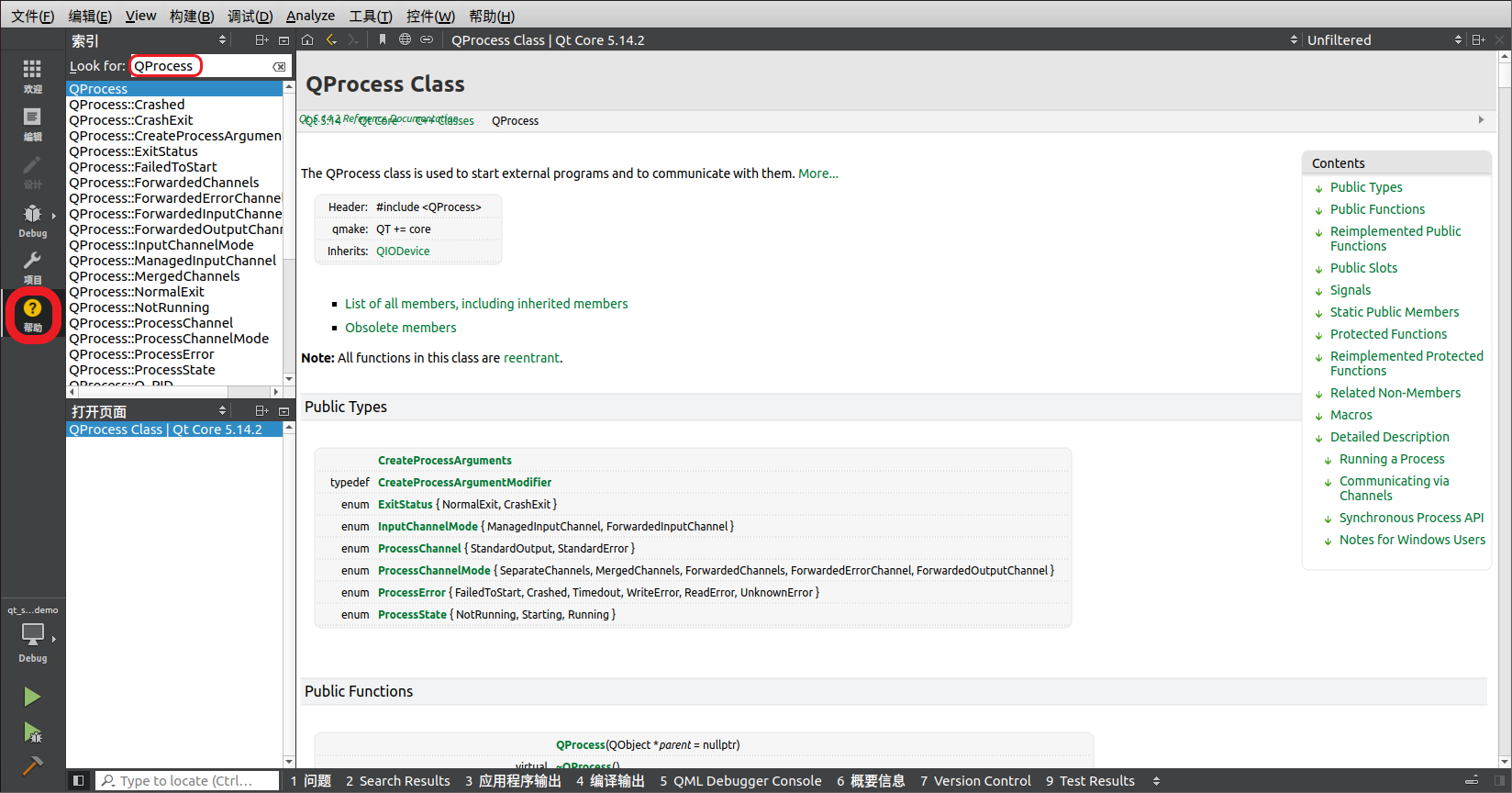
Task: Open the ProcessChannelMode enum link
Action: [x=434, y=571]
